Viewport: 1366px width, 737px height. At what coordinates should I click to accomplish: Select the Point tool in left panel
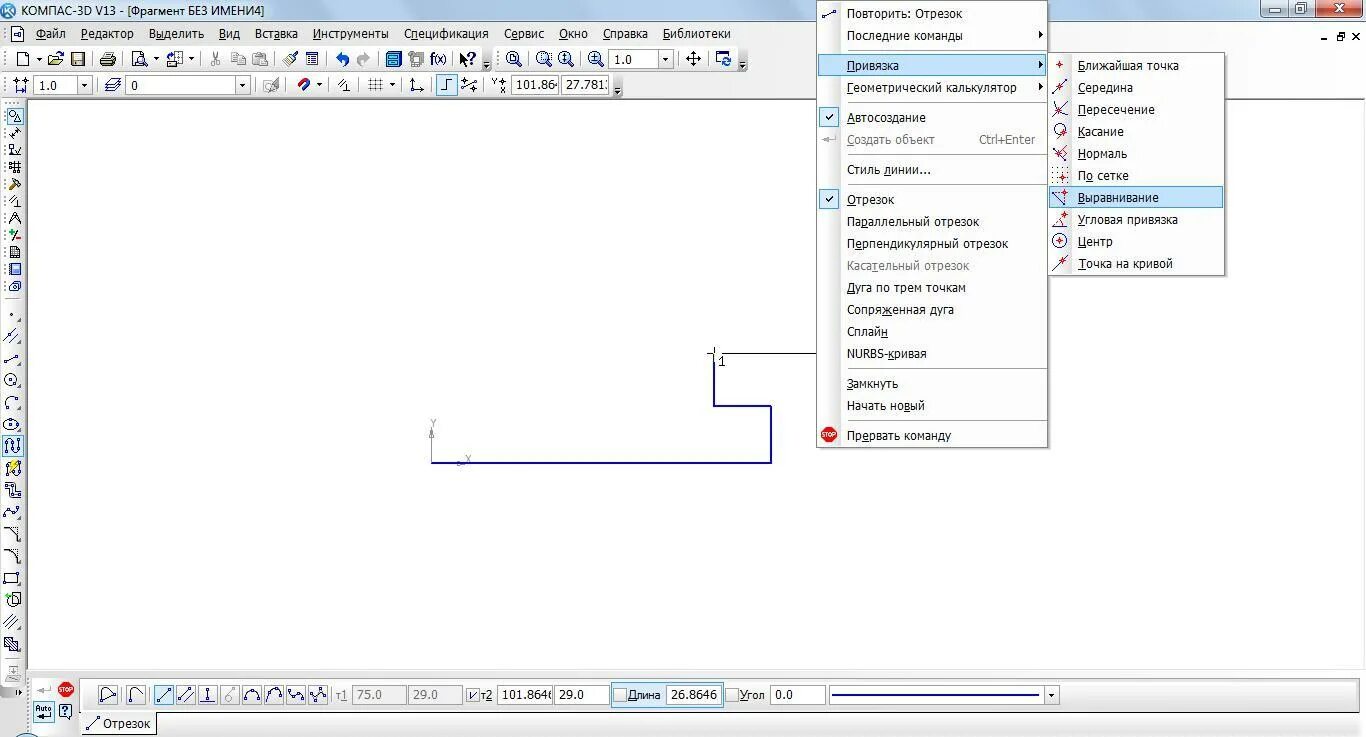(x=12, y=315)
